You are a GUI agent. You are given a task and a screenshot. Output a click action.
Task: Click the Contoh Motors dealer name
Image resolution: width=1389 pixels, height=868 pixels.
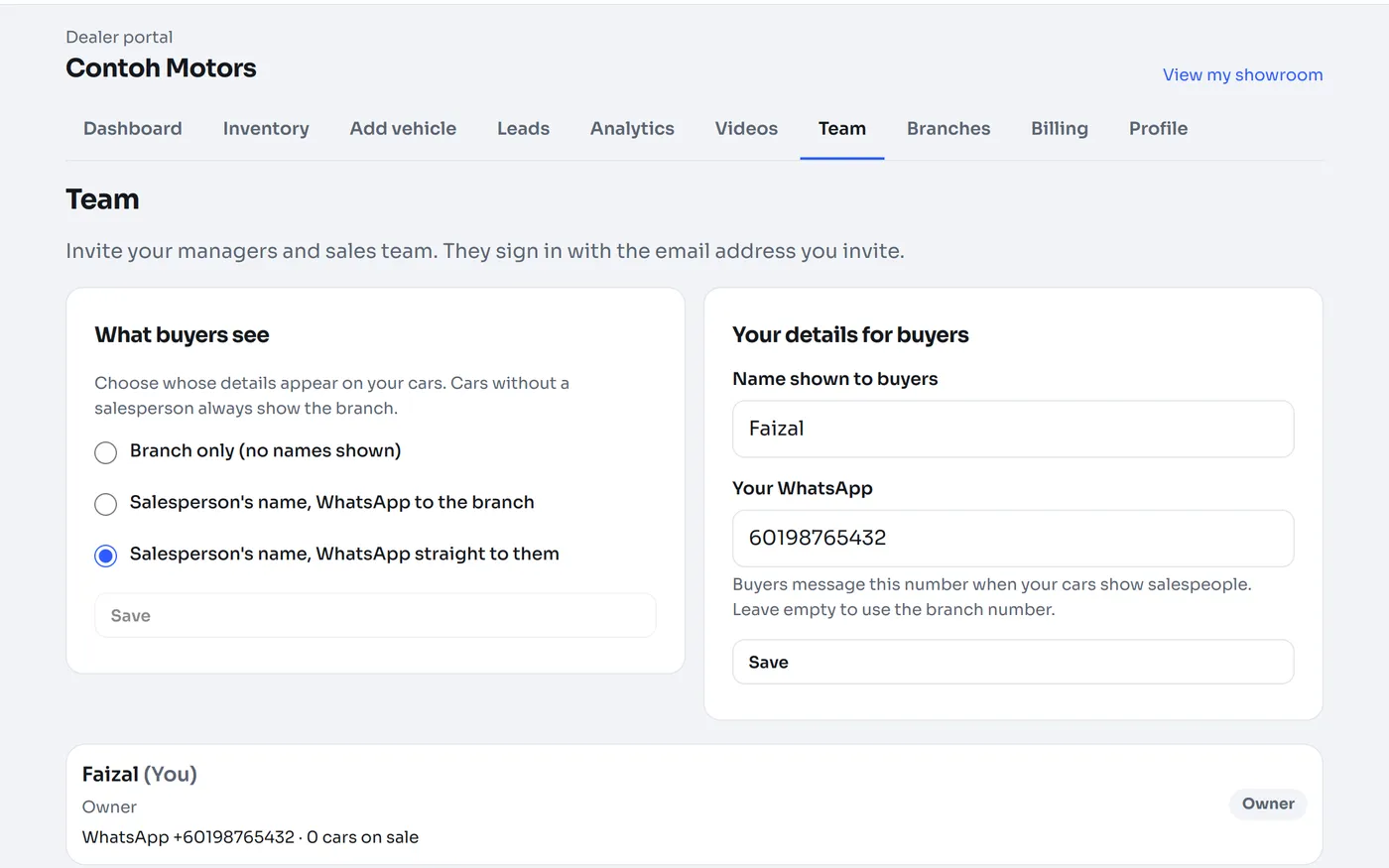pyautogui.click(x=161, y=68)
